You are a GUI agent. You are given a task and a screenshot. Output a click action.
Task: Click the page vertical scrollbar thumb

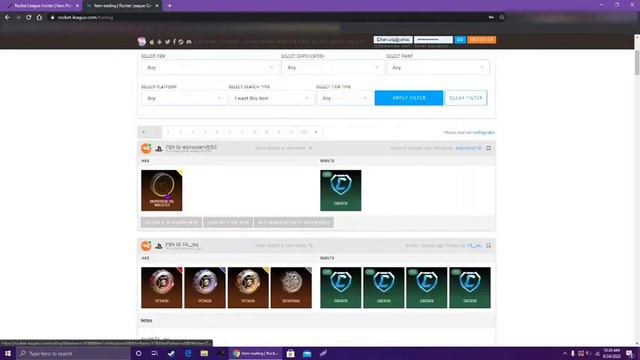point(637,63)
